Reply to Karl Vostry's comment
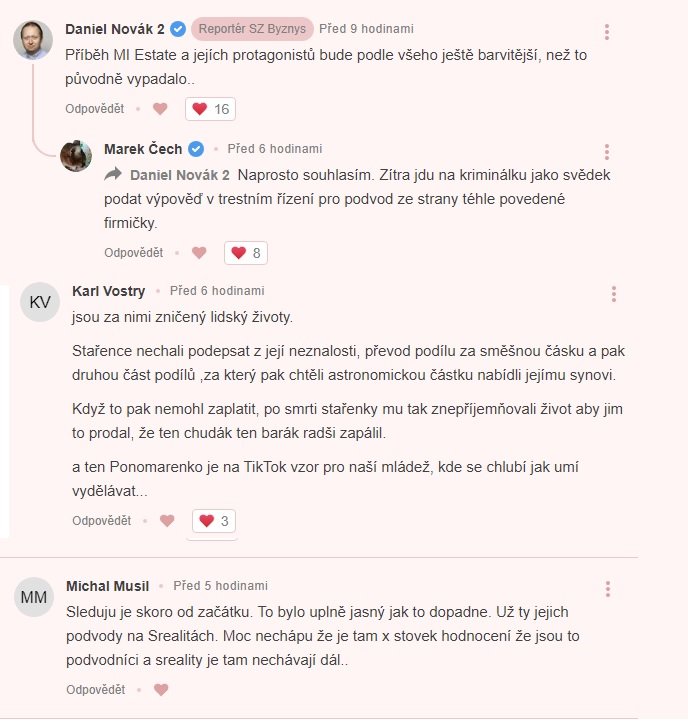This screenshot has height=723, width=688. 101,521
